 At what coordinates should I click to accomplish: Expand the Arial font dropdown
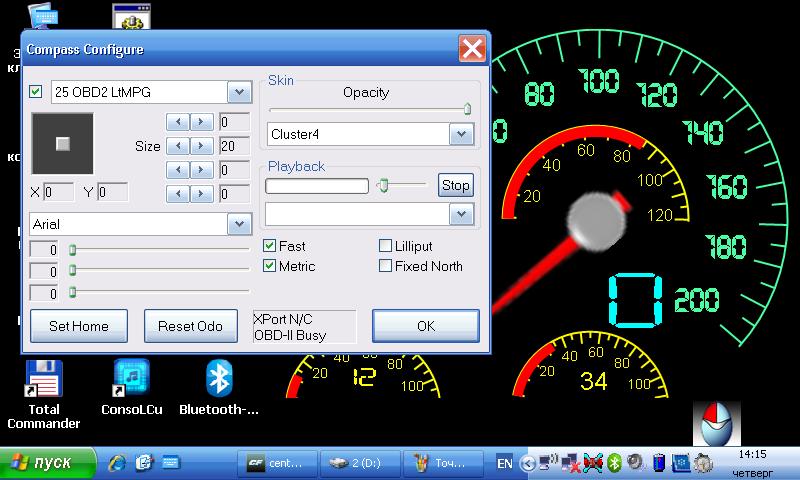point(239,224)
